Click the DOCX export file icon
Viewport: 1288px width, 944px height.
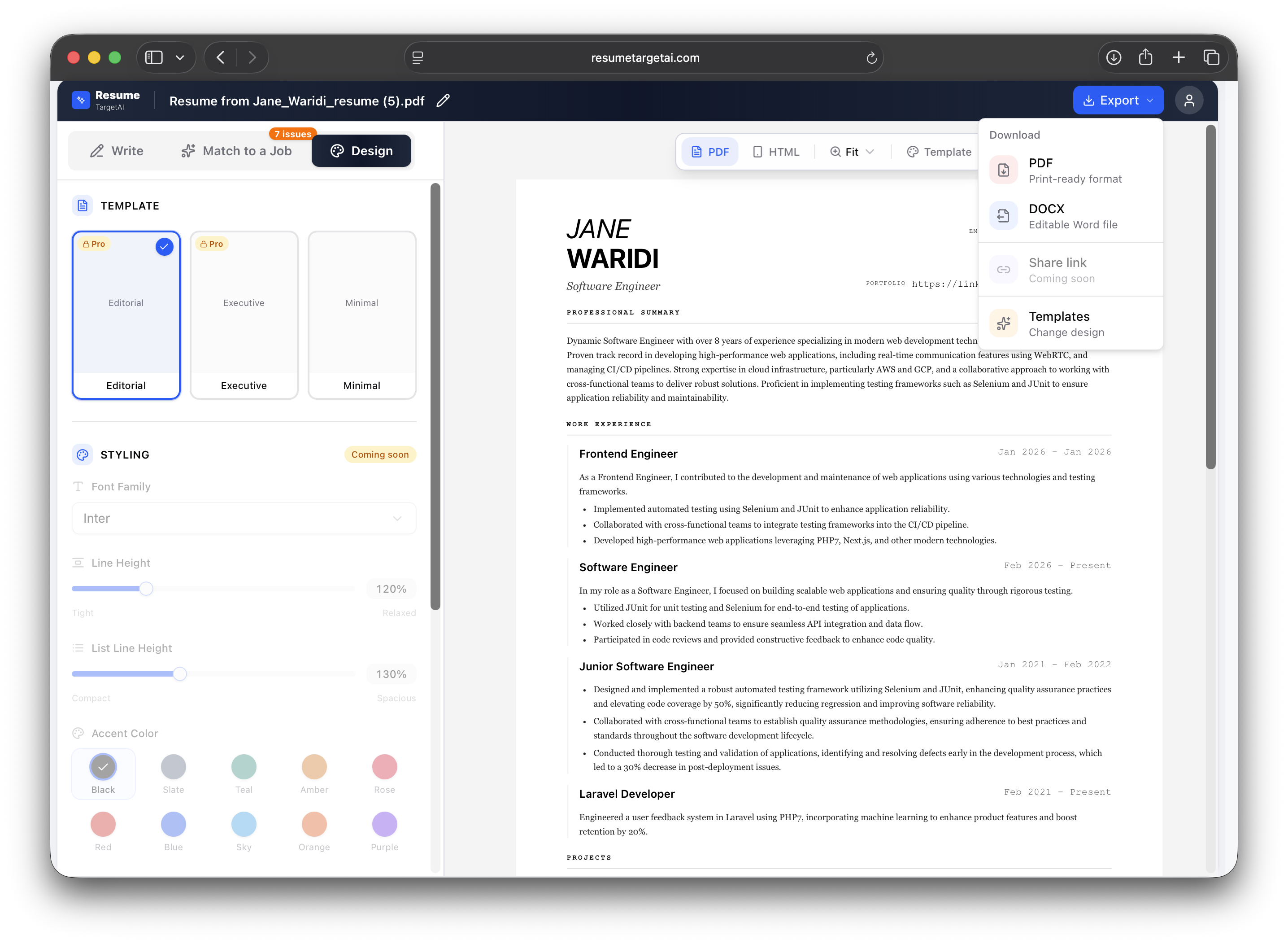1004,215
